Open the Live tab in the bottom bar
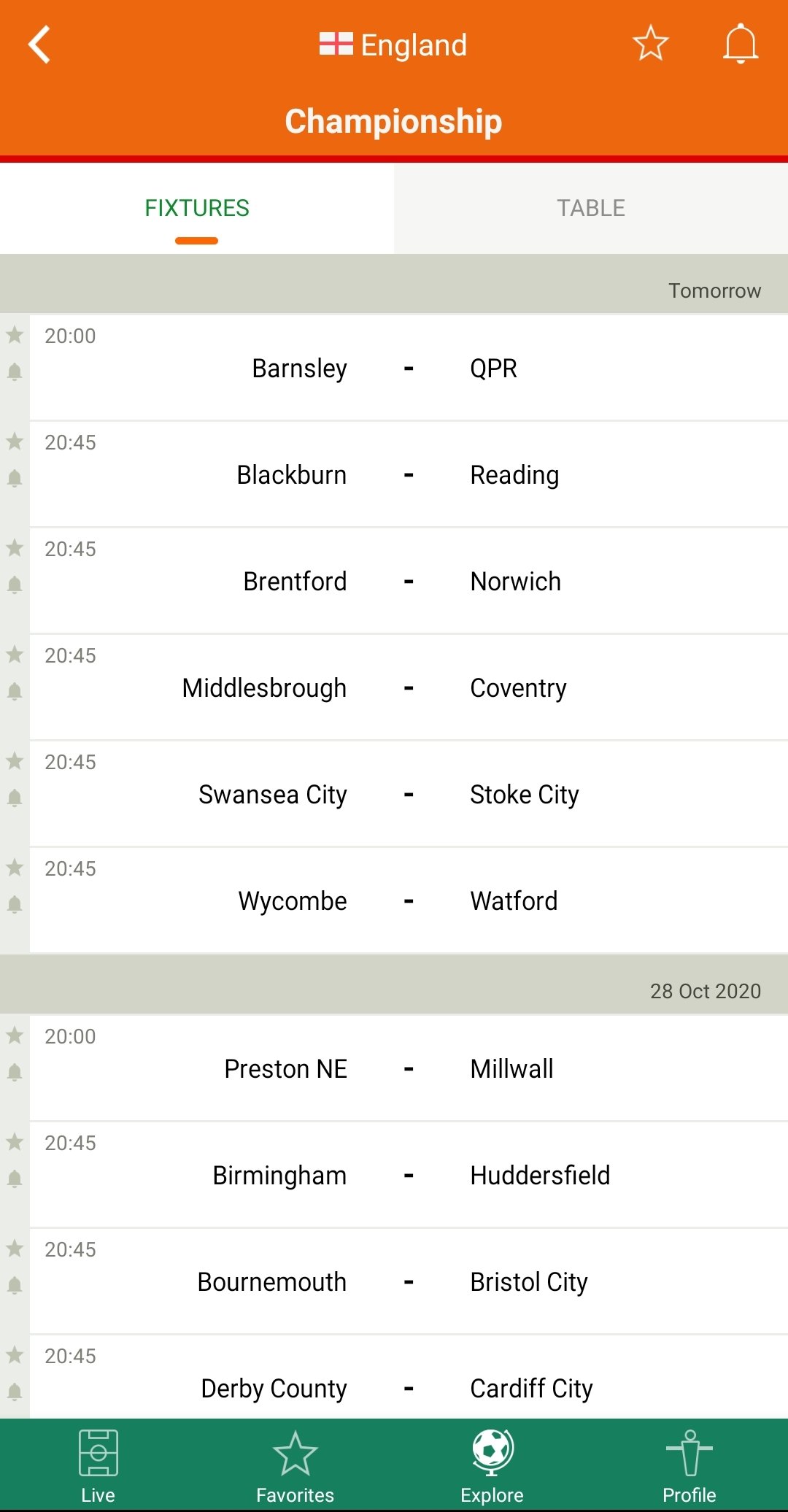Screen dimensions: 788x1512 (x=98, y=1466)
